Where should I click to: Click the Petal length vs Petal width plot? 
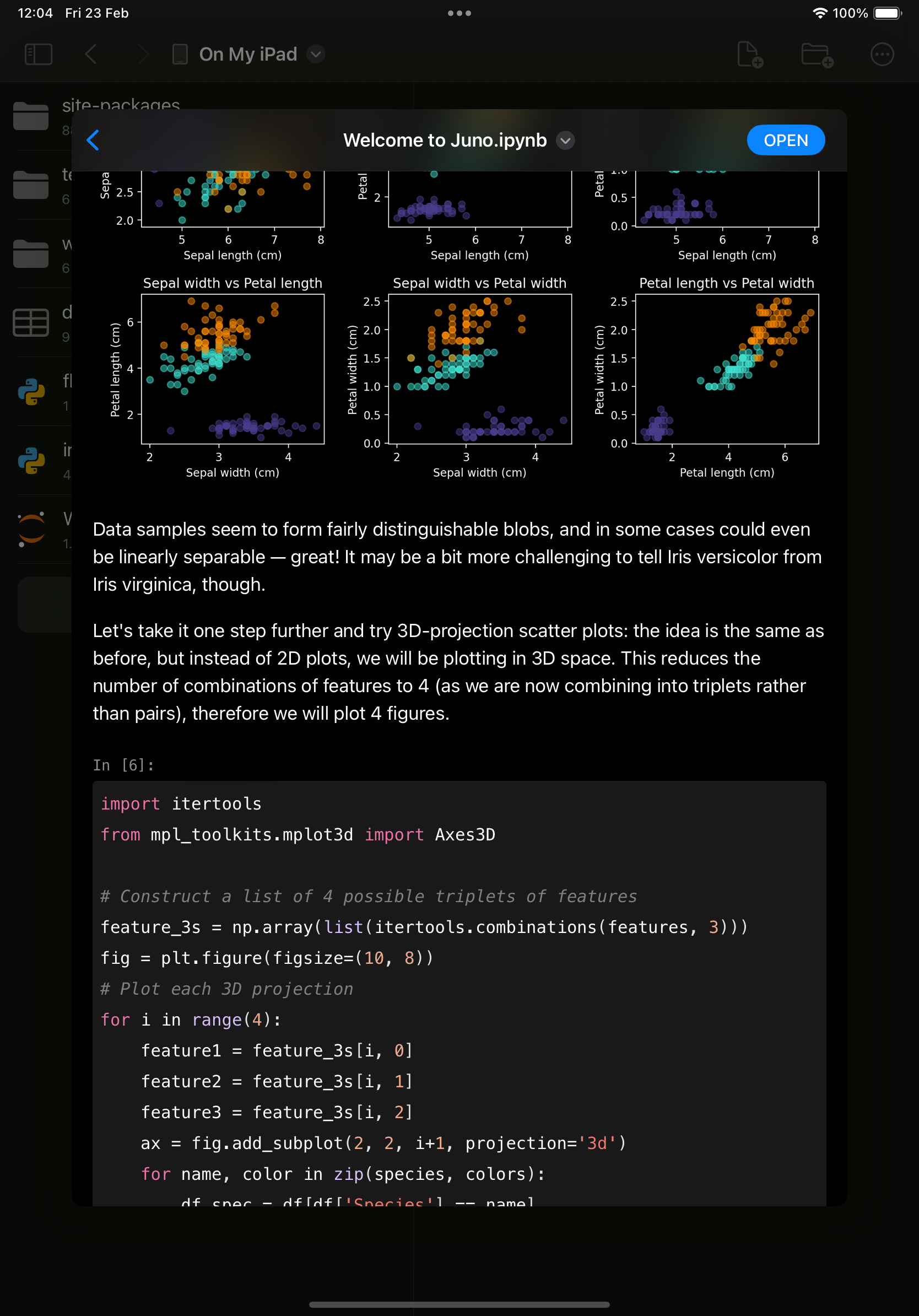[x=727, y=369]
